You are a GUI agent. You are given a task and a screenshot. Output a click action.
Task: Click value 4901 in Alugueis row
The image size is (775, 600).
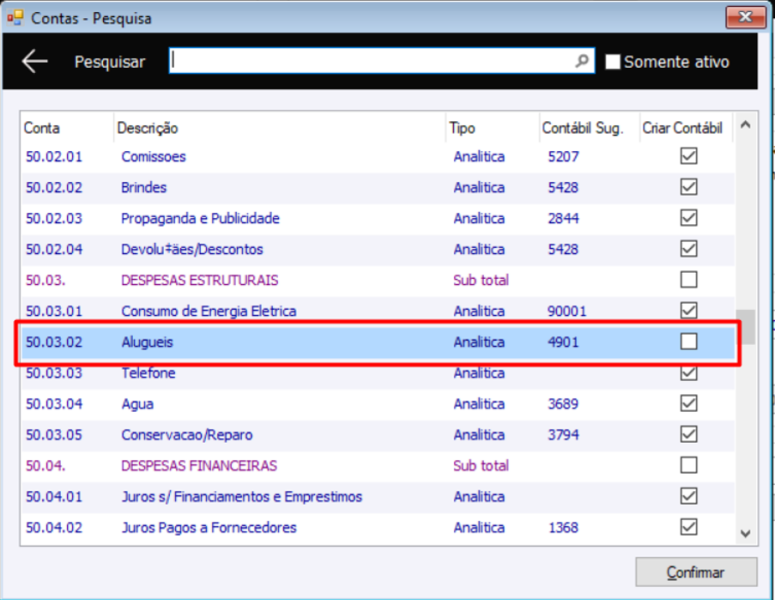tap(563, 342)
